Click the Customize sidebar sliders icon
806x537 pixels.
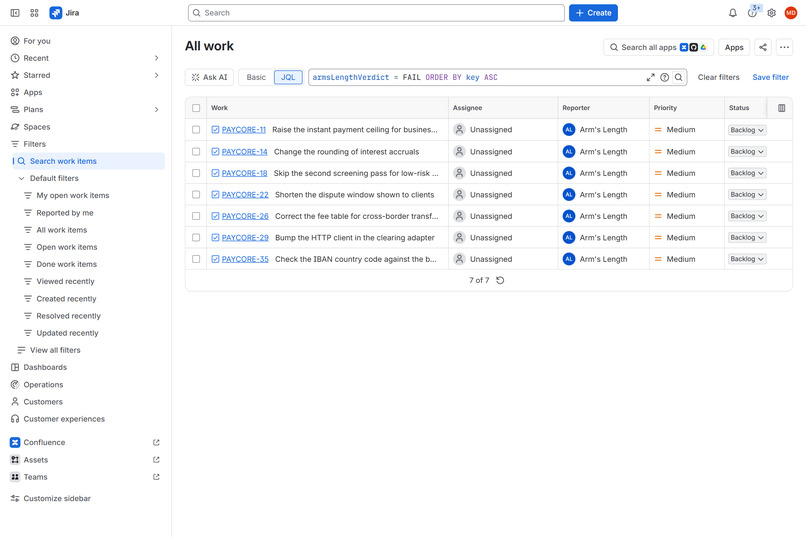(x=15, y=498)
